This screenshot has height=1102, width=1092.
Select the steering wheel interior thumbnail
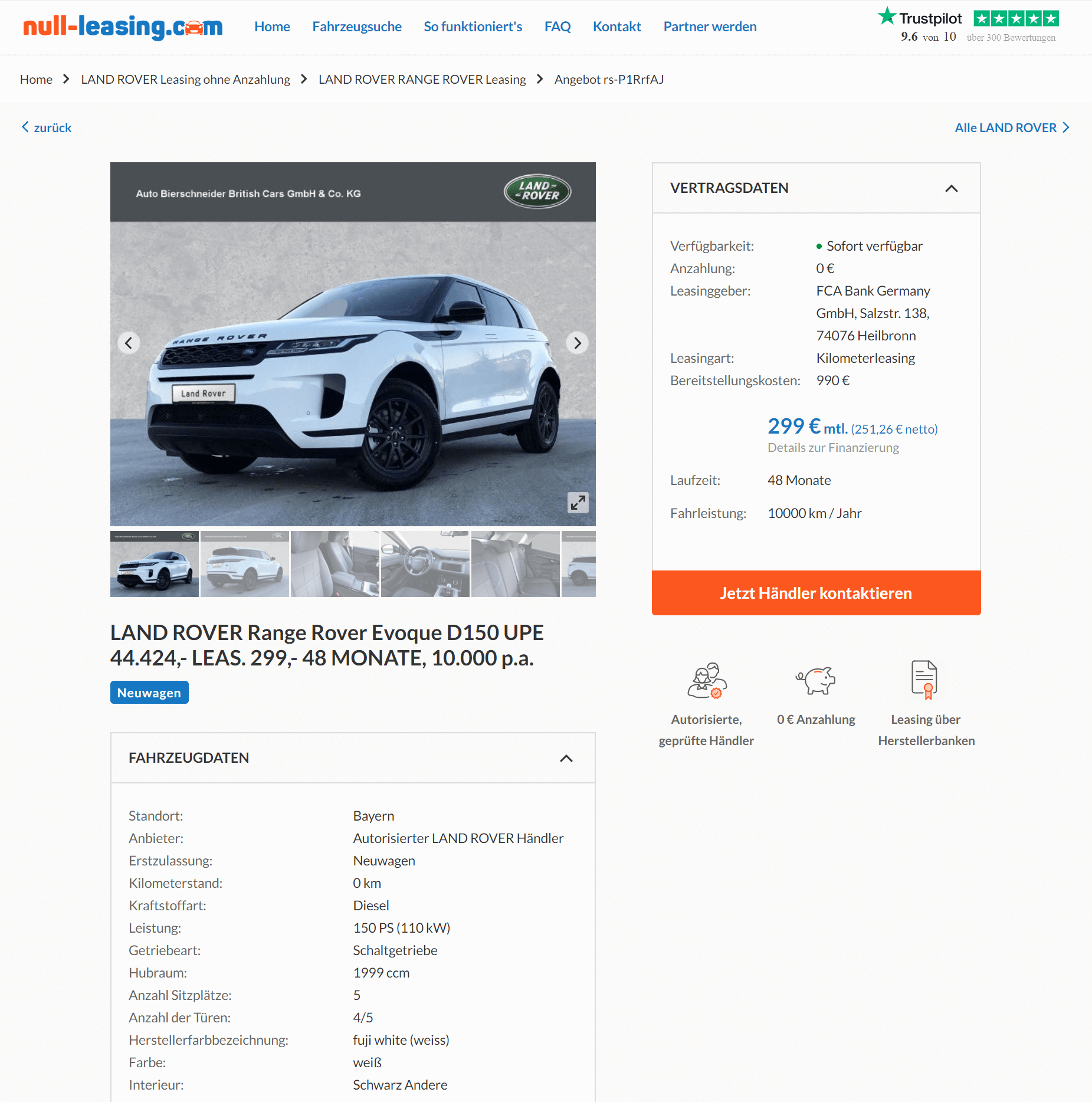click(425, 564)
